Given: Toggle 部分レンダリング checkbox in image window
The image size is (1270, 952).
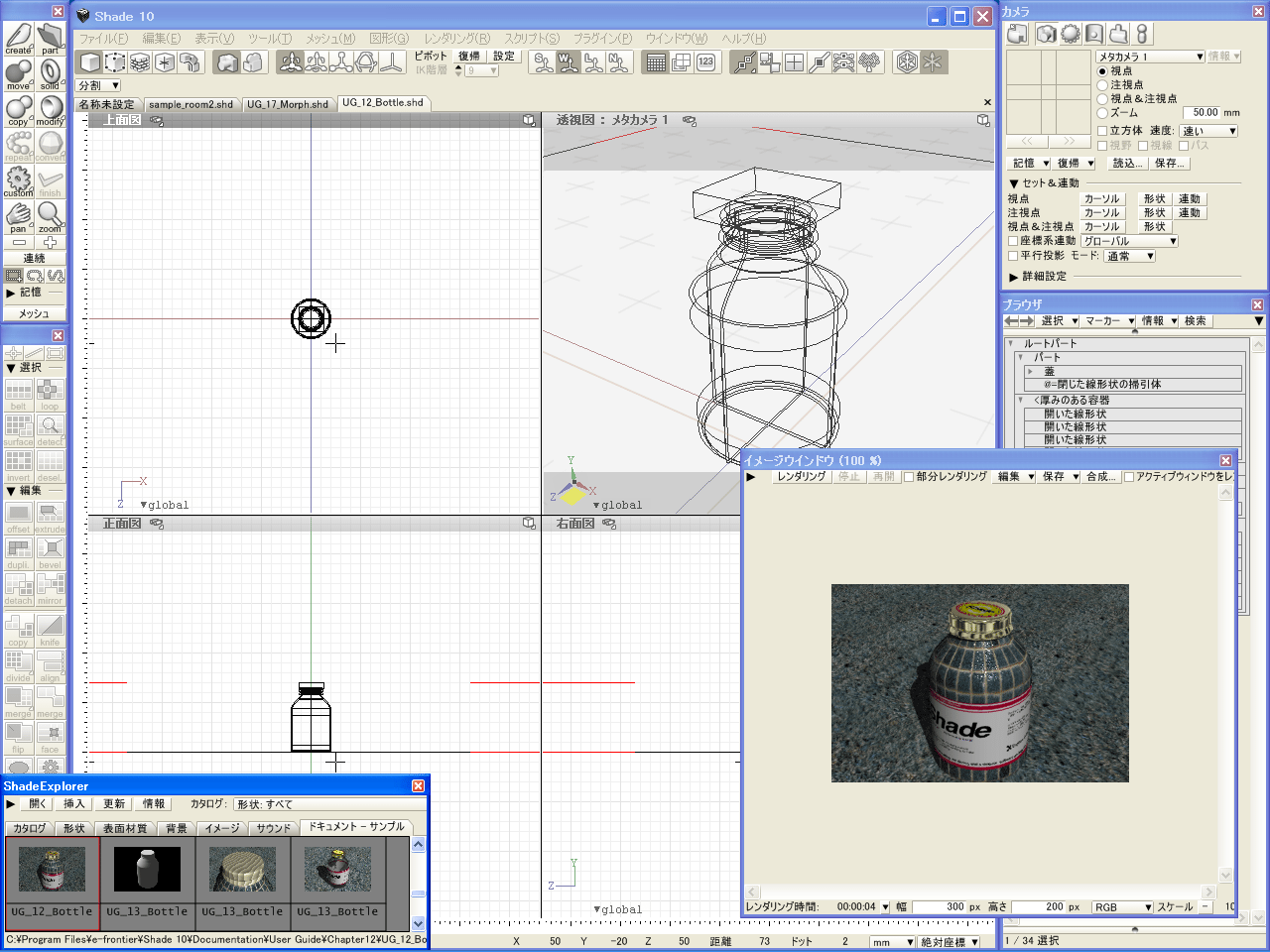Looking at the screenshot, I should [x=909, y=477].
